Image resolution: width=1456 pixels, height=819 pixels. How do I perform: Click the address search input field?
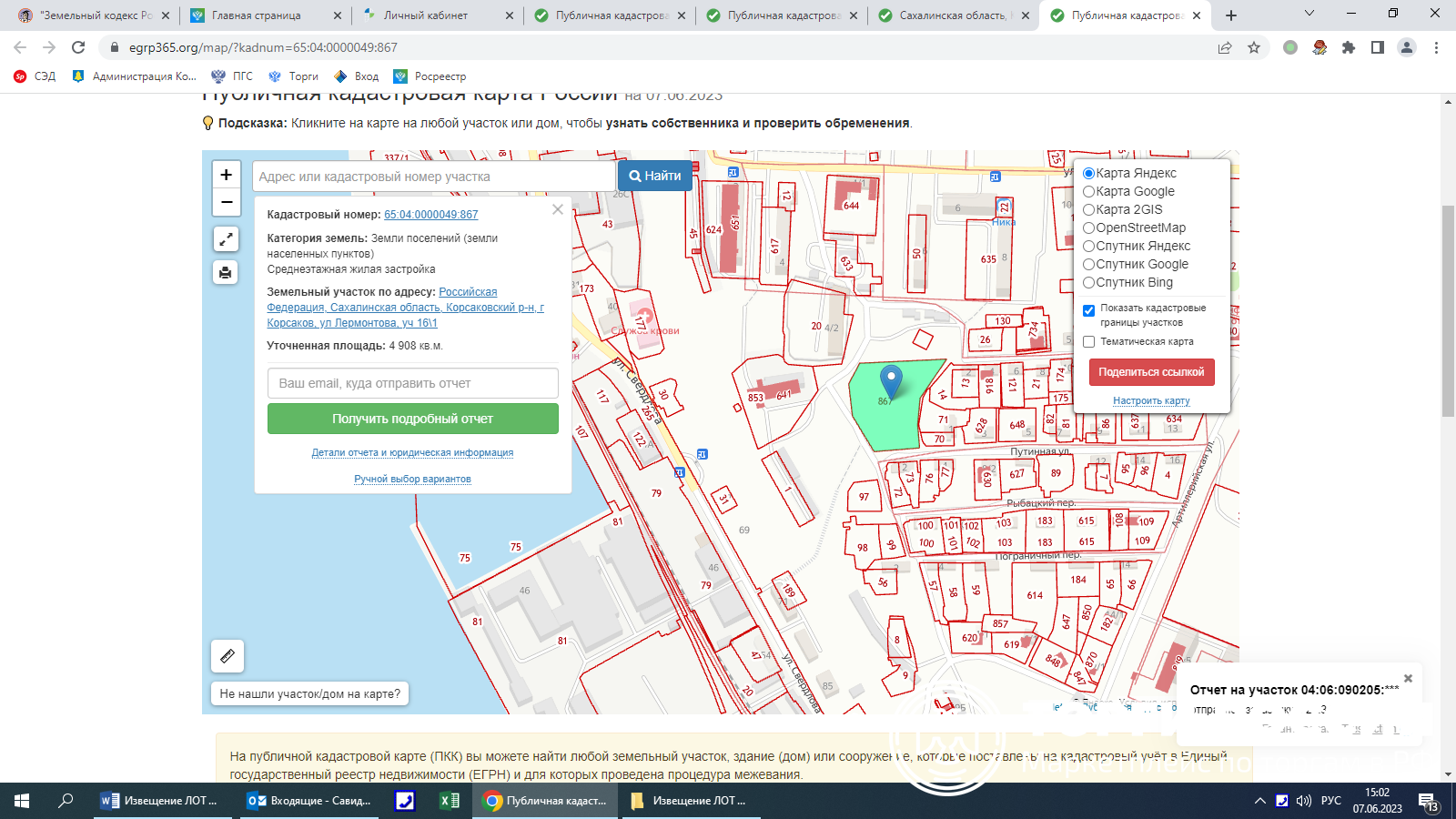tap(433, 177)
